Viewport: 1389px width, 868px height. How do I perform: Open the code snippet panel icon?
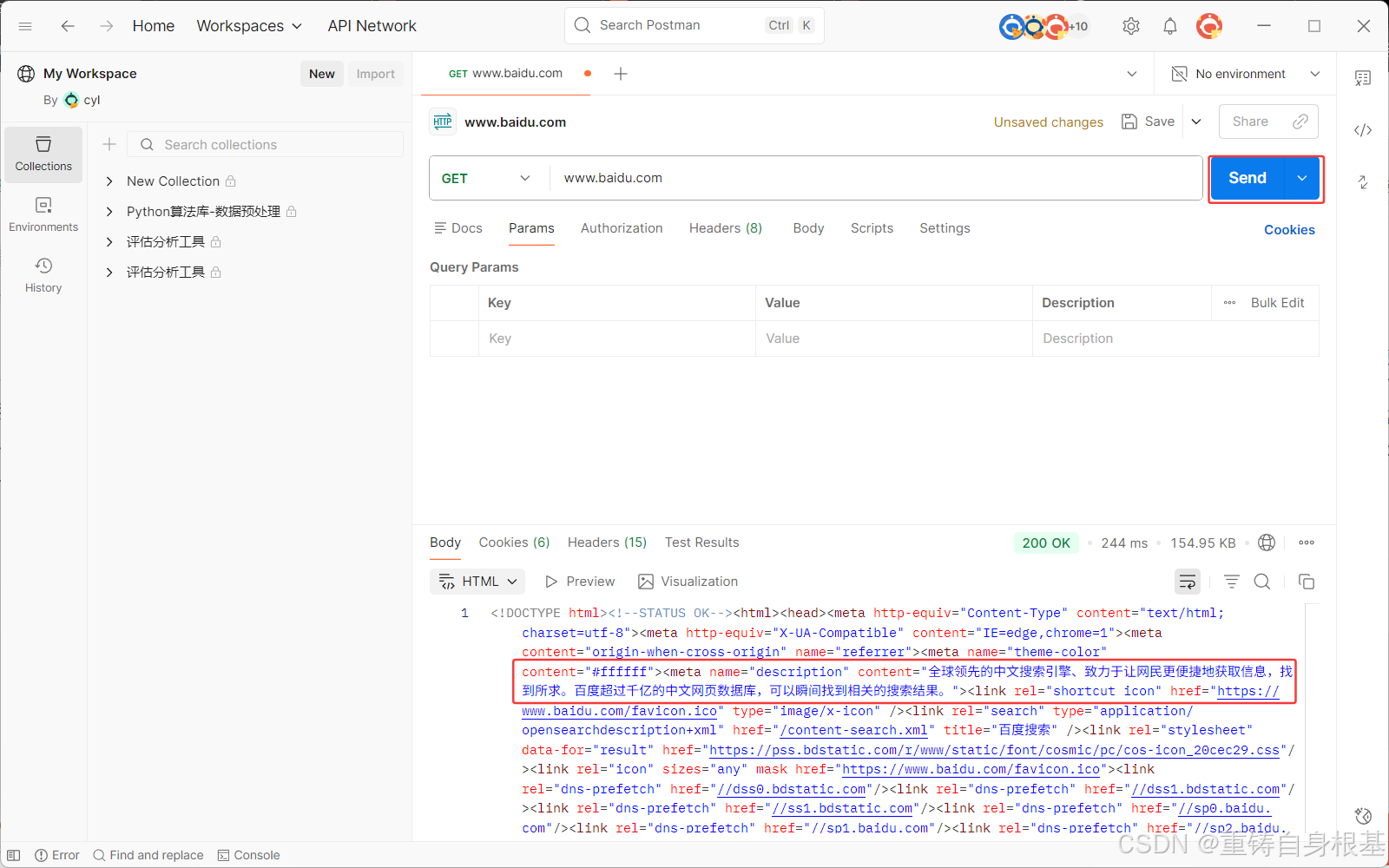tap(1363, 130)
